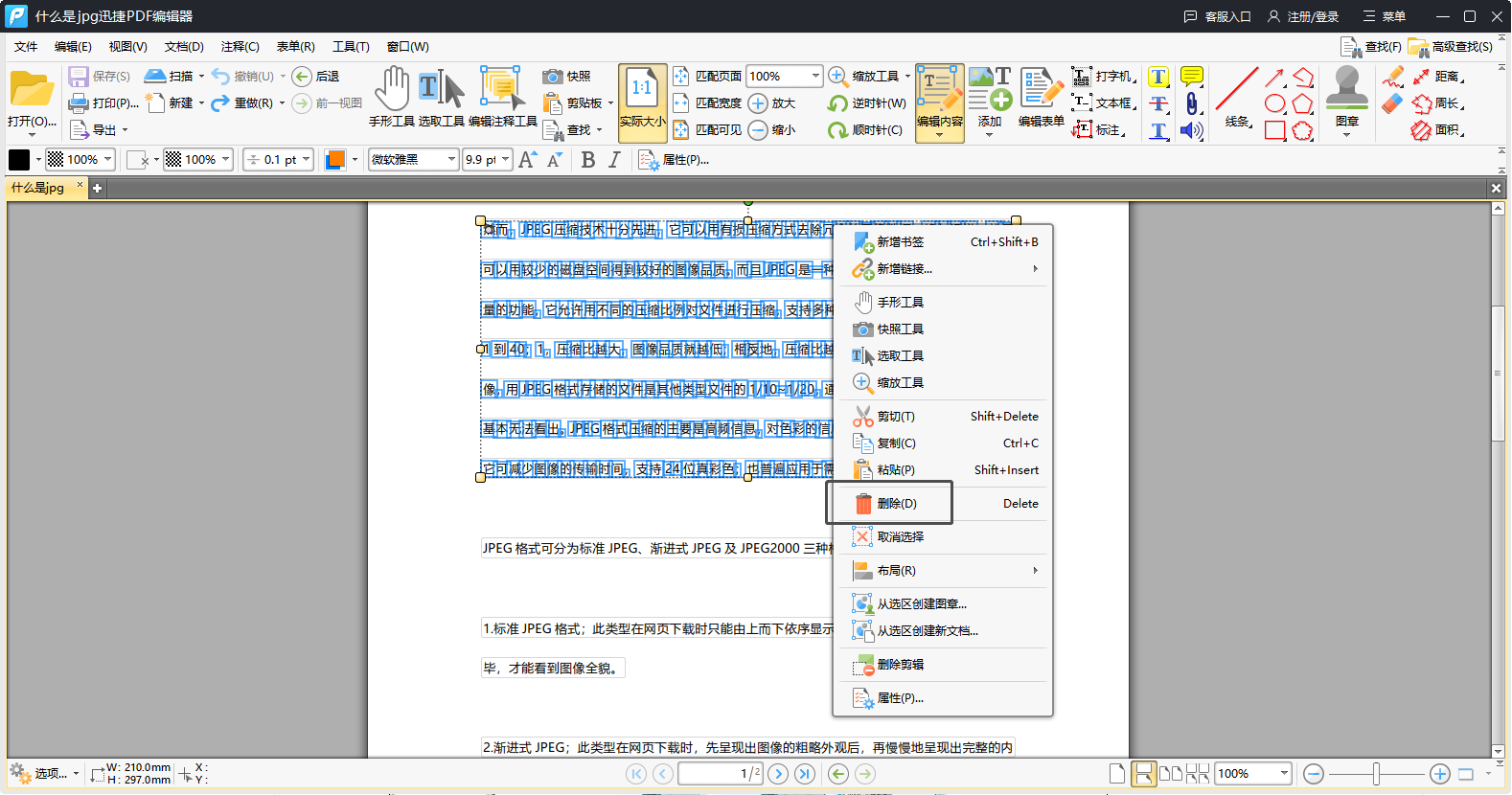1512x795 pixels.
Task: Choose 新增书签 in context menu
Action: [944, 242]
